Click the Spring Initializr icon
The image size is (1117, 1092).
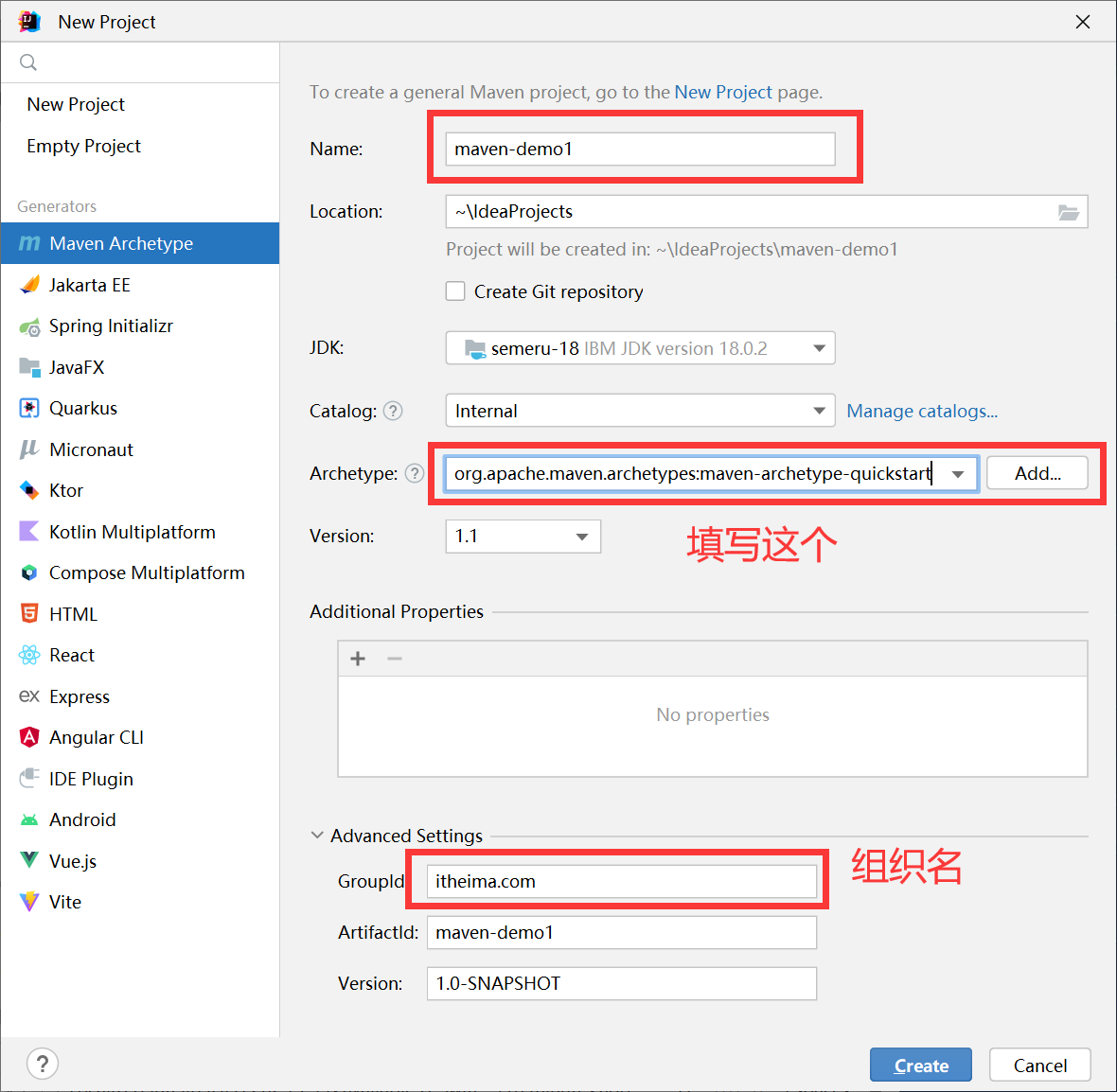[29, 327]
